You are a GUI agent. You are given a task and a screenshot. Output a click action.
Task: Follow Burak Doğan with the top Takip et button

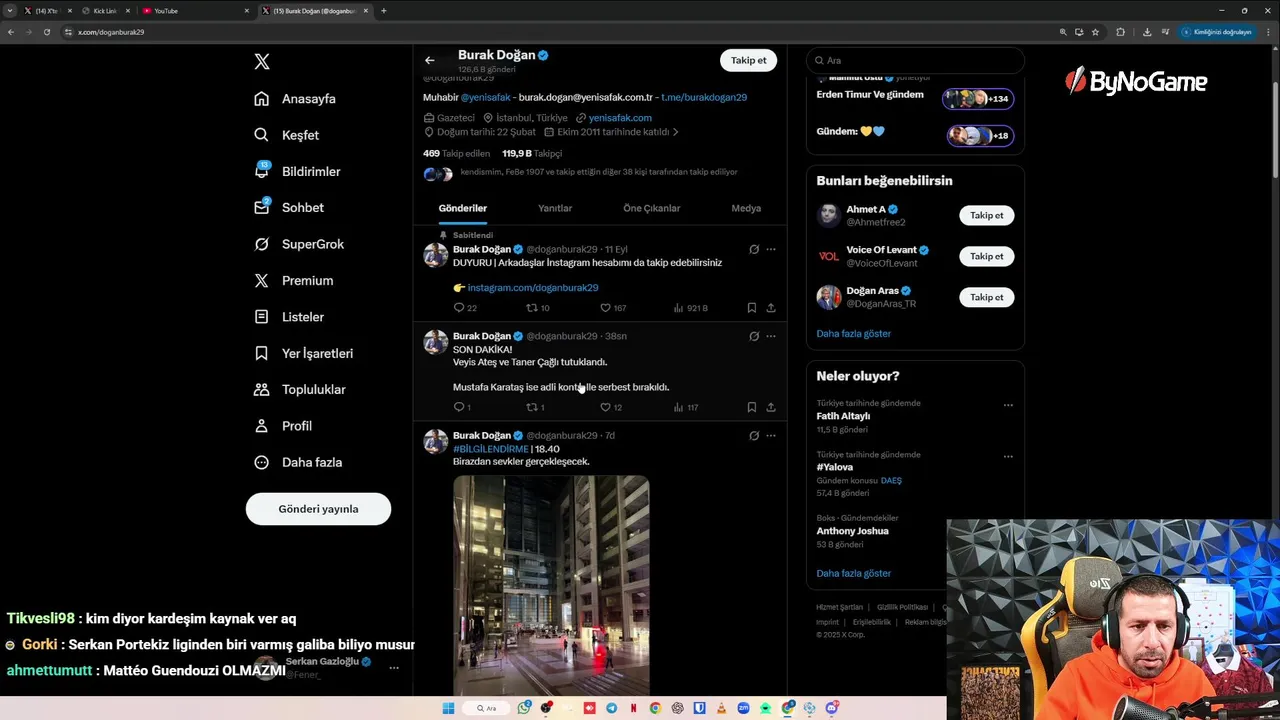pyautogui.click(x=748, y=60)
